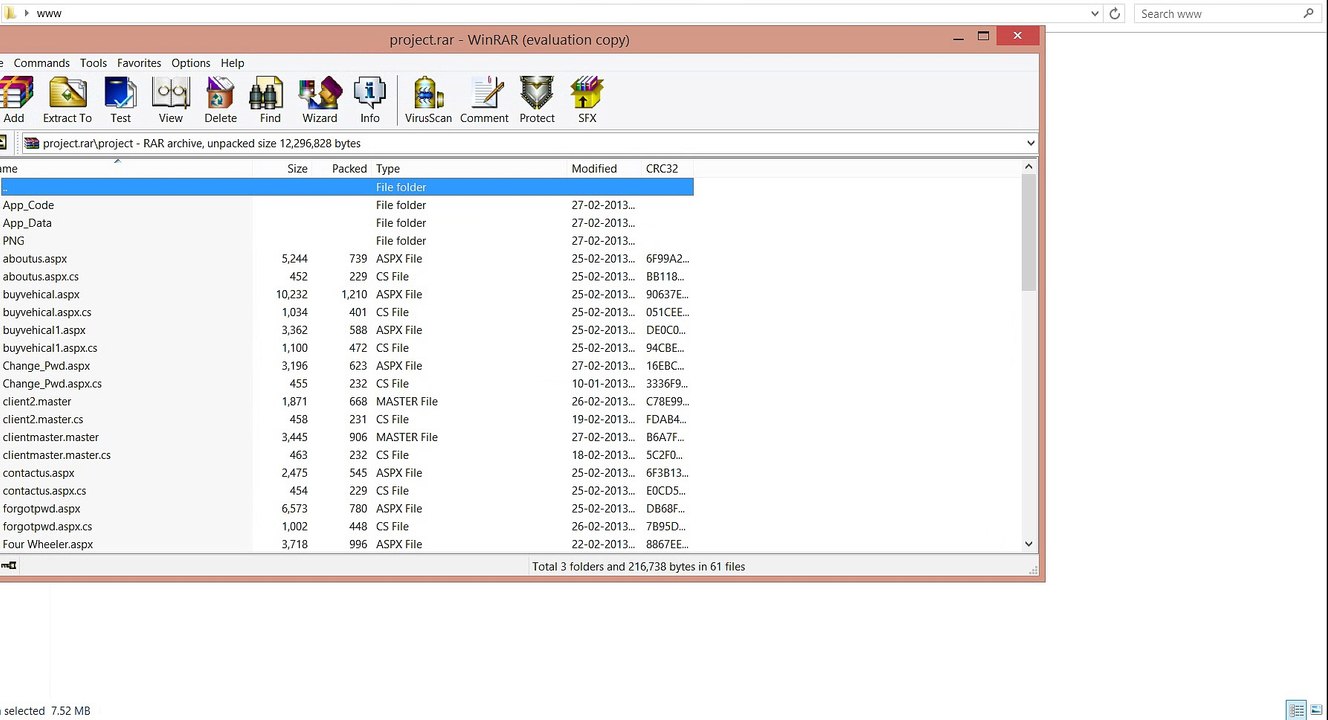Select client2.master file

346,402
